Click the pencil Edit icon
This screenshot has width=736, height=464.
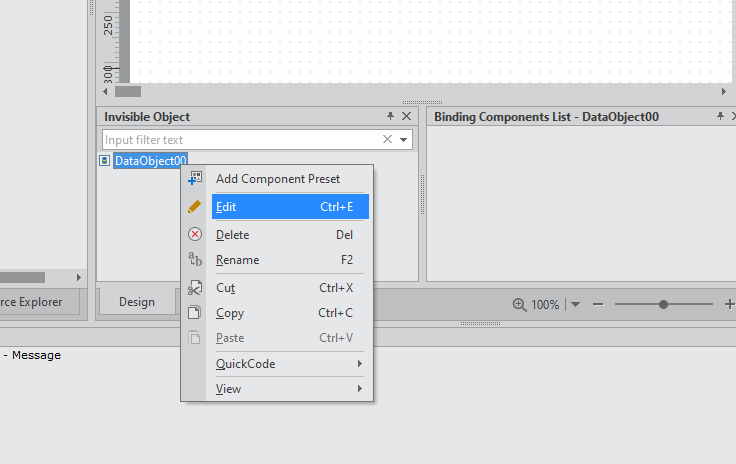pyautogui.click(x=194, y=206)
